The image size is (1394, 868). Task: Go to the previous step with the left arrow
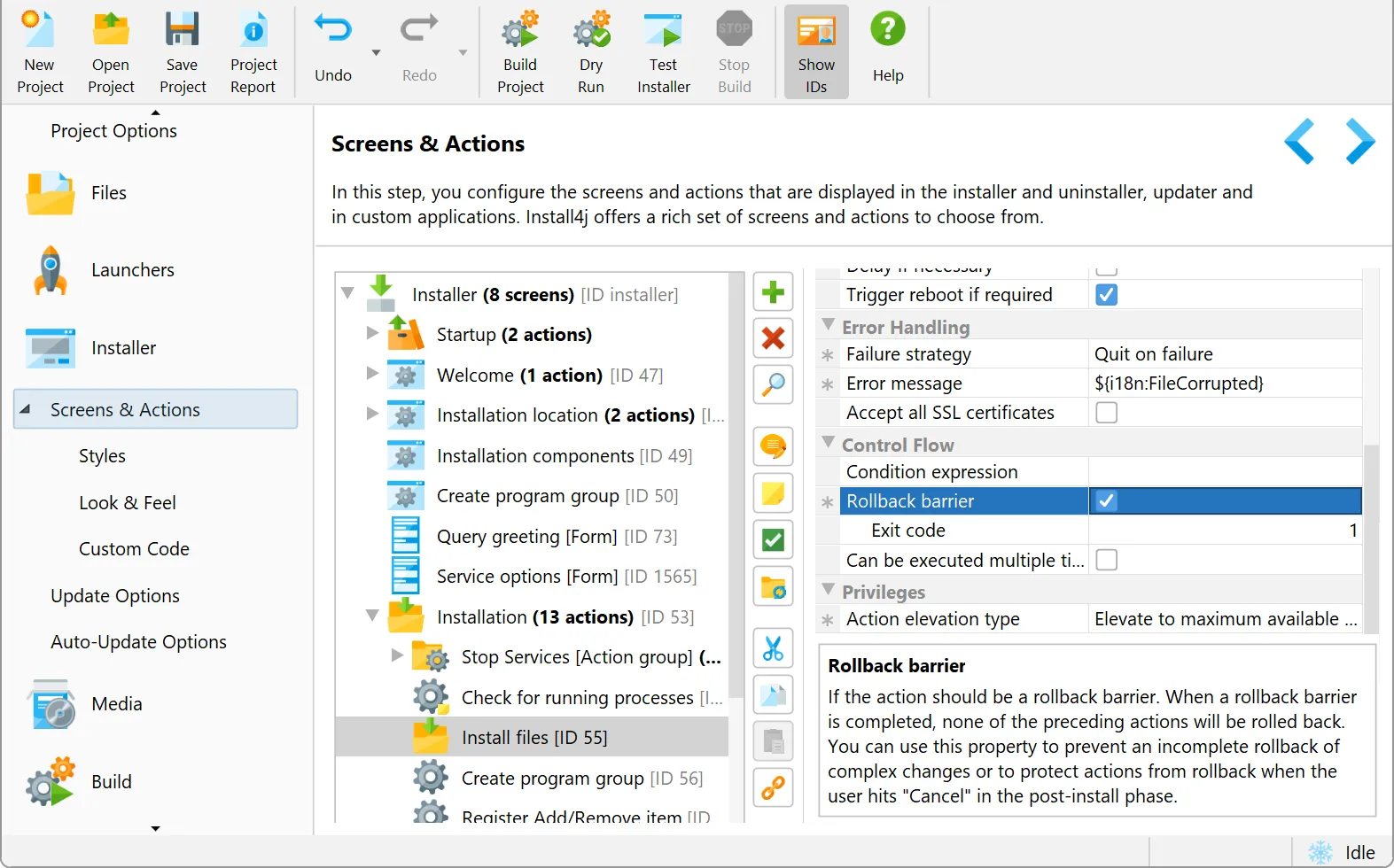[1299, 142]
